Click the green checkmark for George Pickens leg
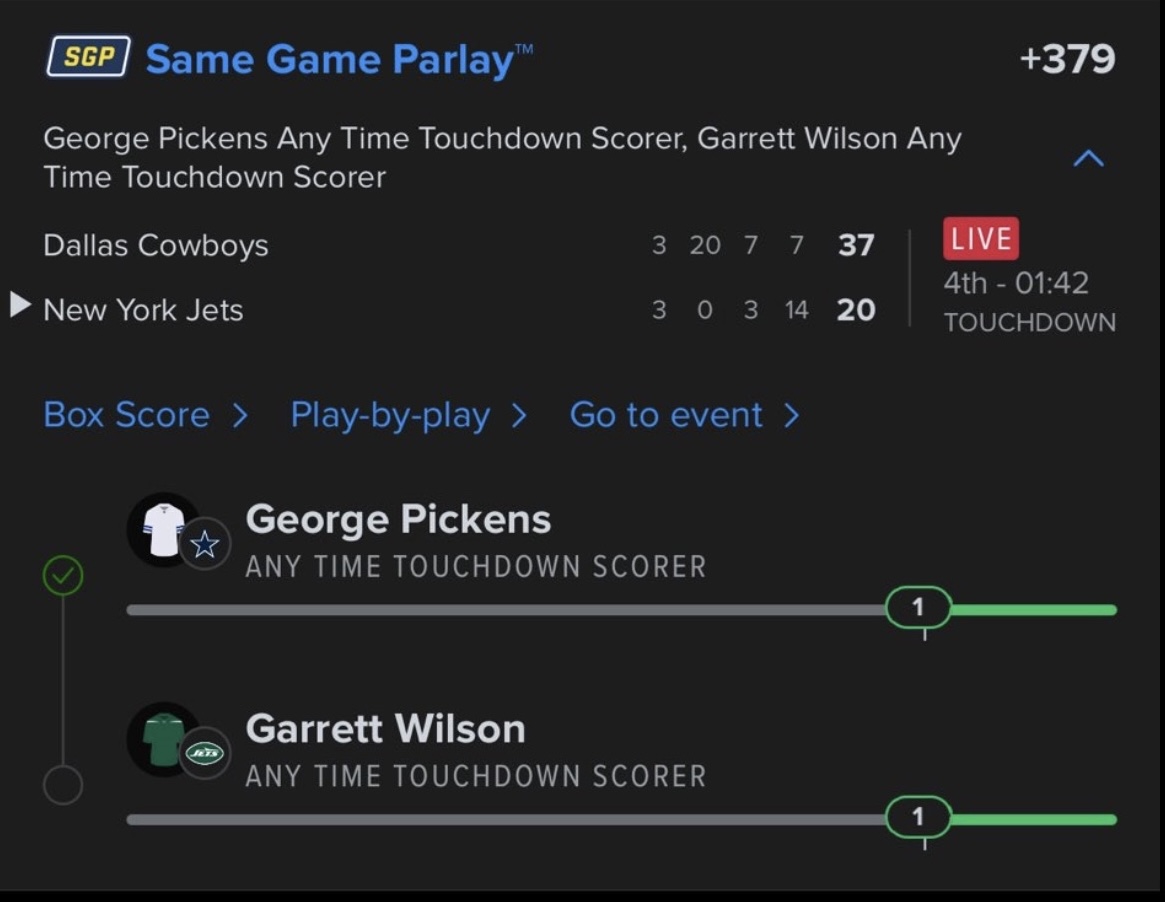This screenshot has height=902, width=1165. [63, 577]
